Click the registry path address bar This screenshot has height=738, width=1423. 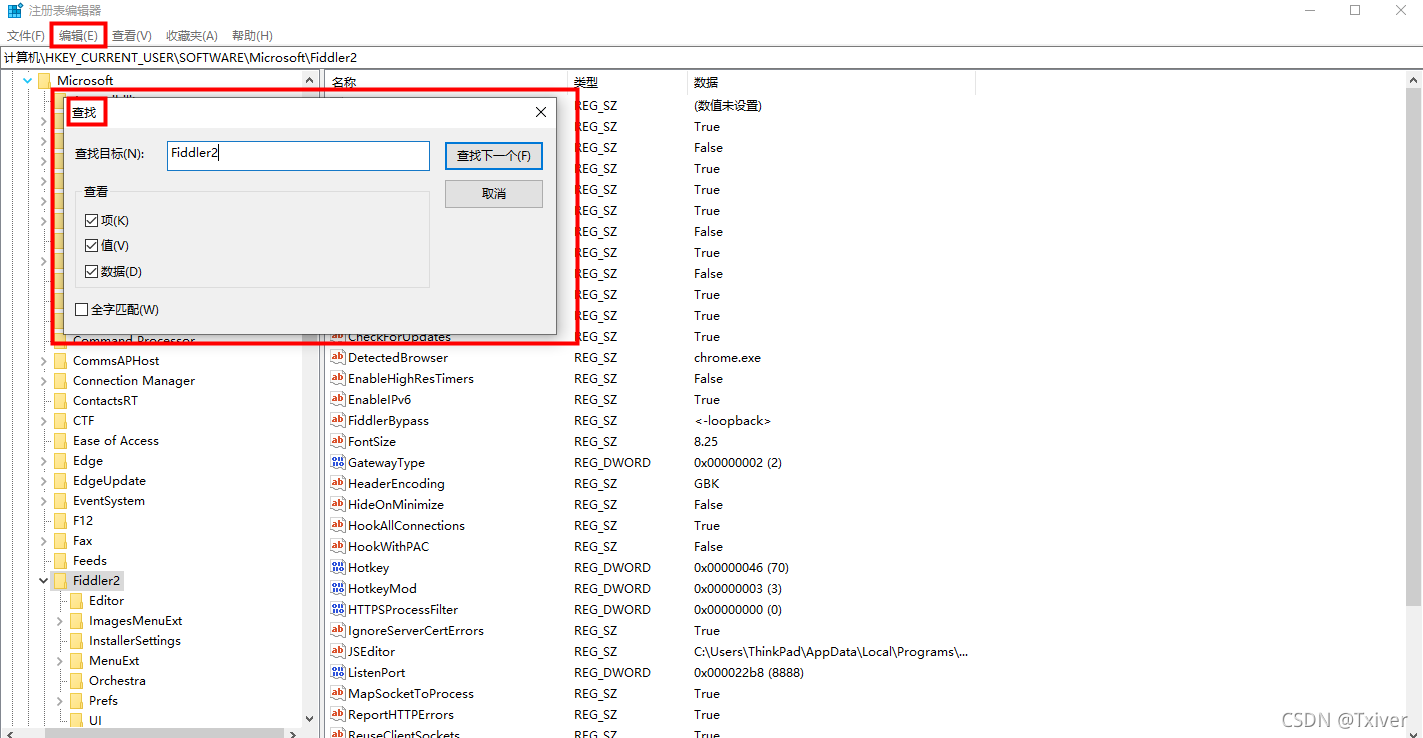(x=711, y=58)
